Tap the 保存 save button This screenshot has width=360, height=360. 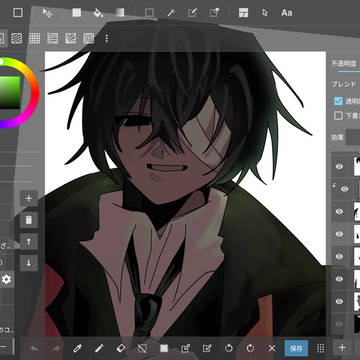[296, 348]
